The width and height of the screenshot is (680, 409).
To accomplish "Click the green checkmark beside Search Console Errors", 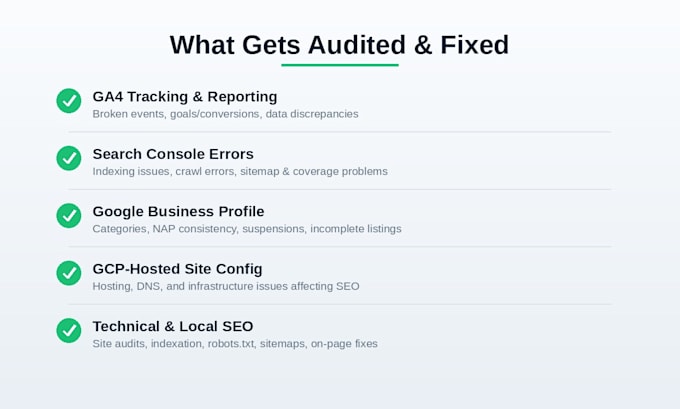I will coord(69,158).
